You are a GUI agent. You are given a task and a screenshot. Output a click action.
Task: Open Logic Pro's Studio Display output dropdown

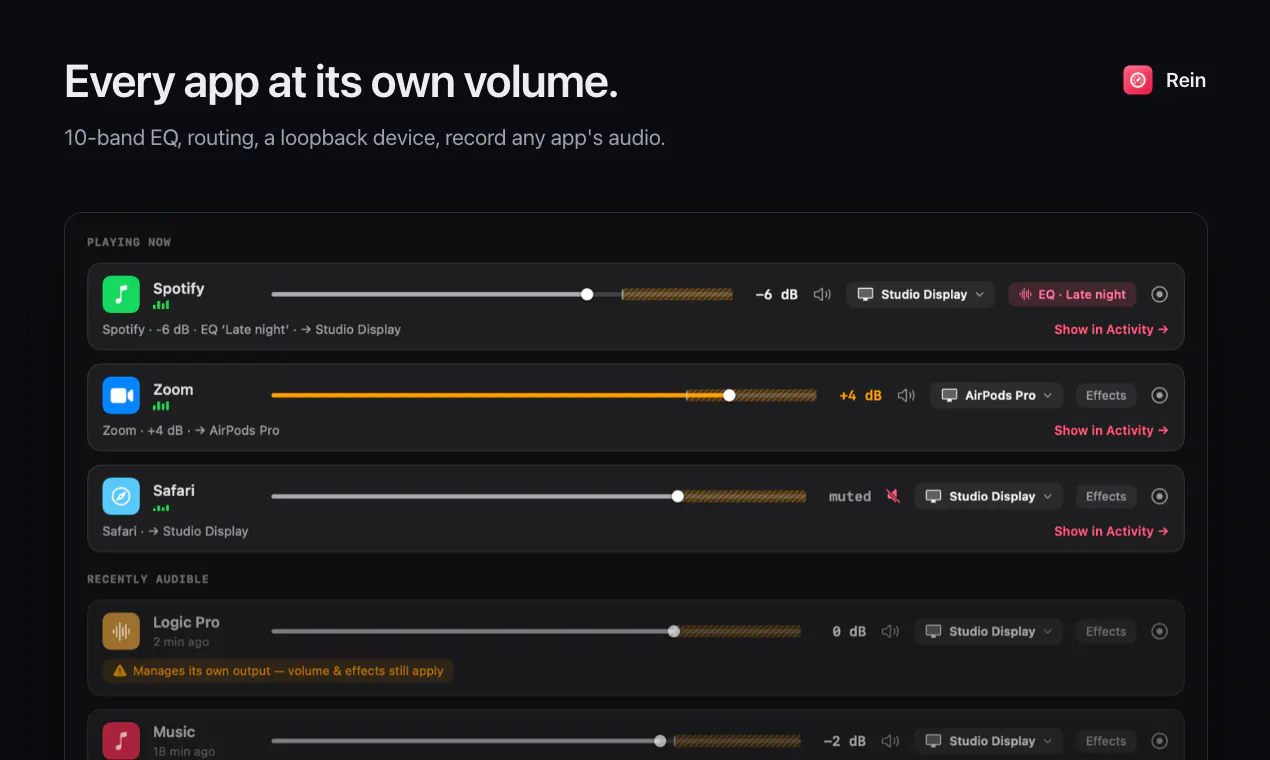tap(988, 631)
